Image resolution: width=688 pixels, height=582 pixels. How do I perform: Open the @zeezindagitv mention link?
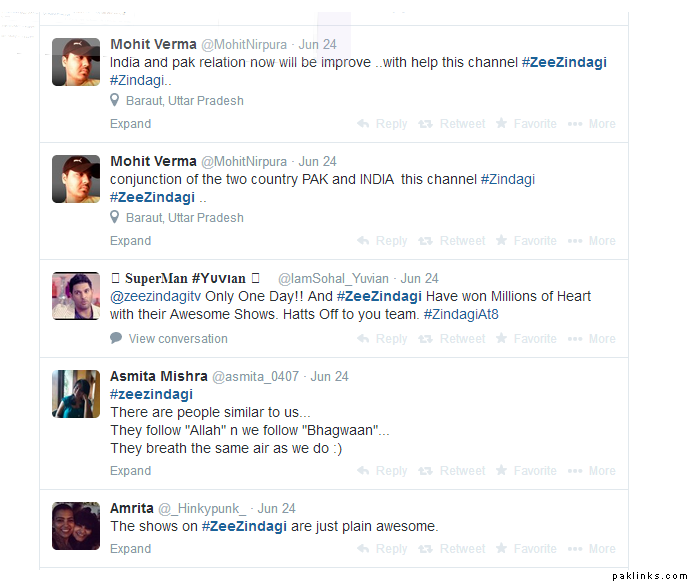(x=155, y=296)
